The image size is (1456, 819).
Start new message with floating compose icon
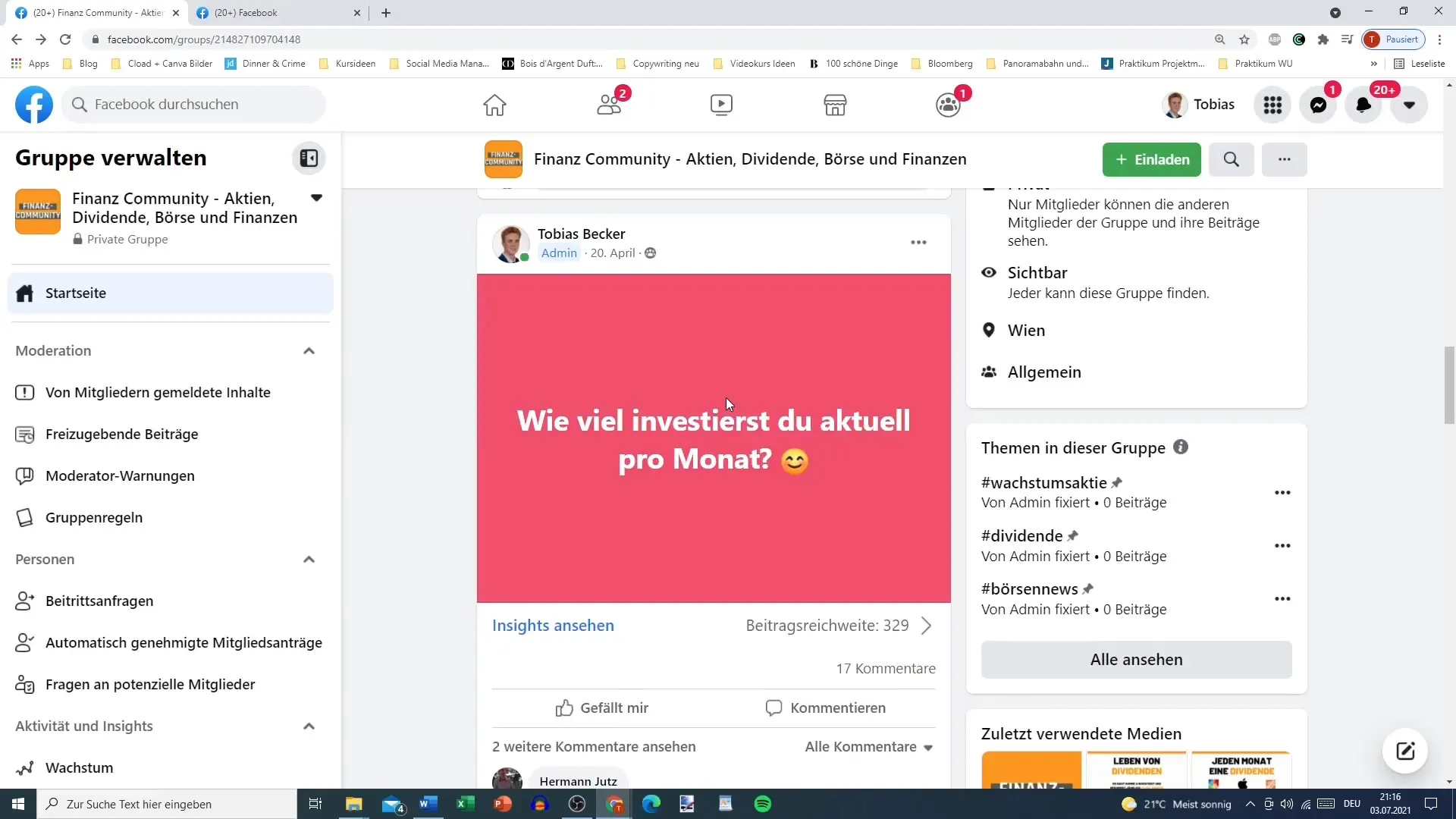click(x=1405, y=751)
